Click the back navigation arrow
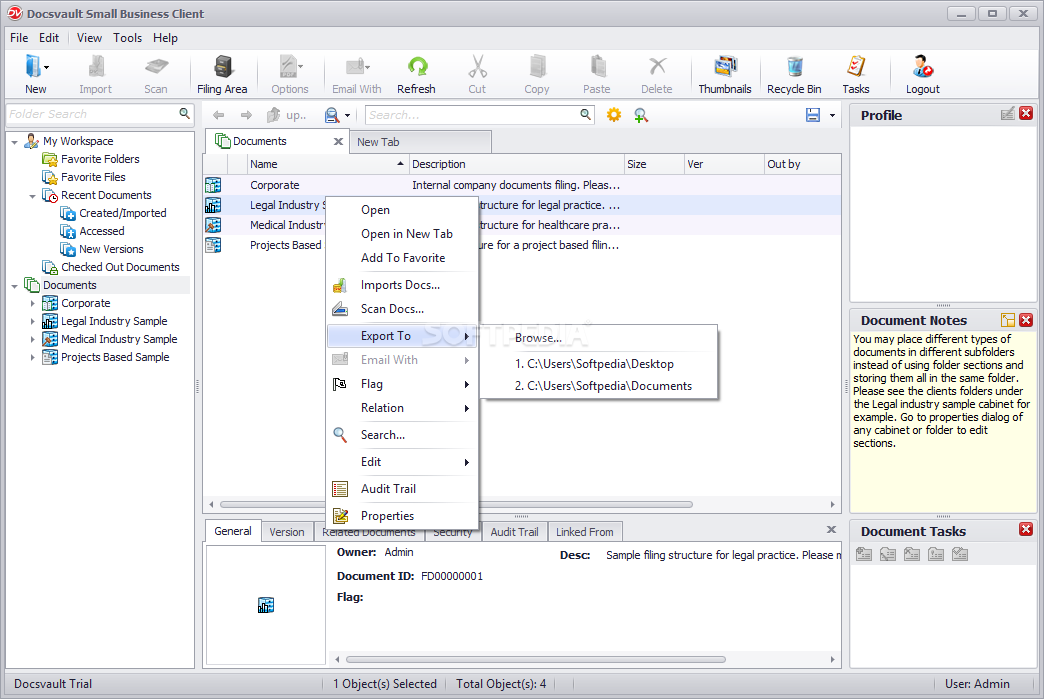This screenshot has width=1044, height=699. tap(218, 115)
